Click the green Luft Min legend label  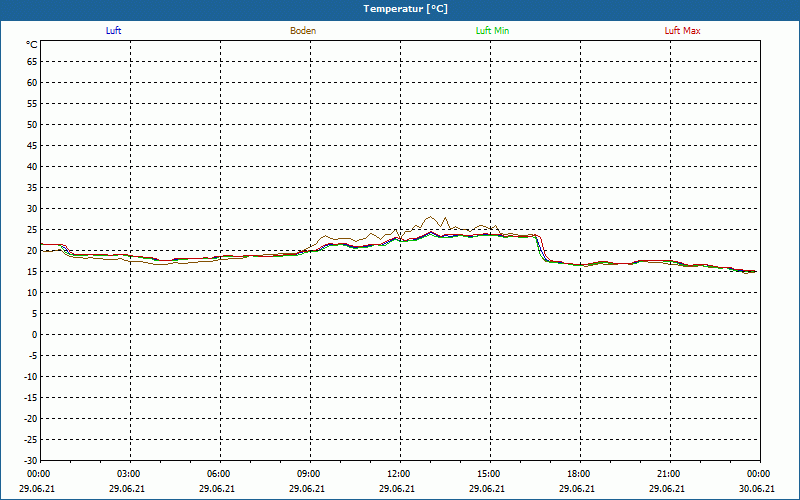point(492,31)
